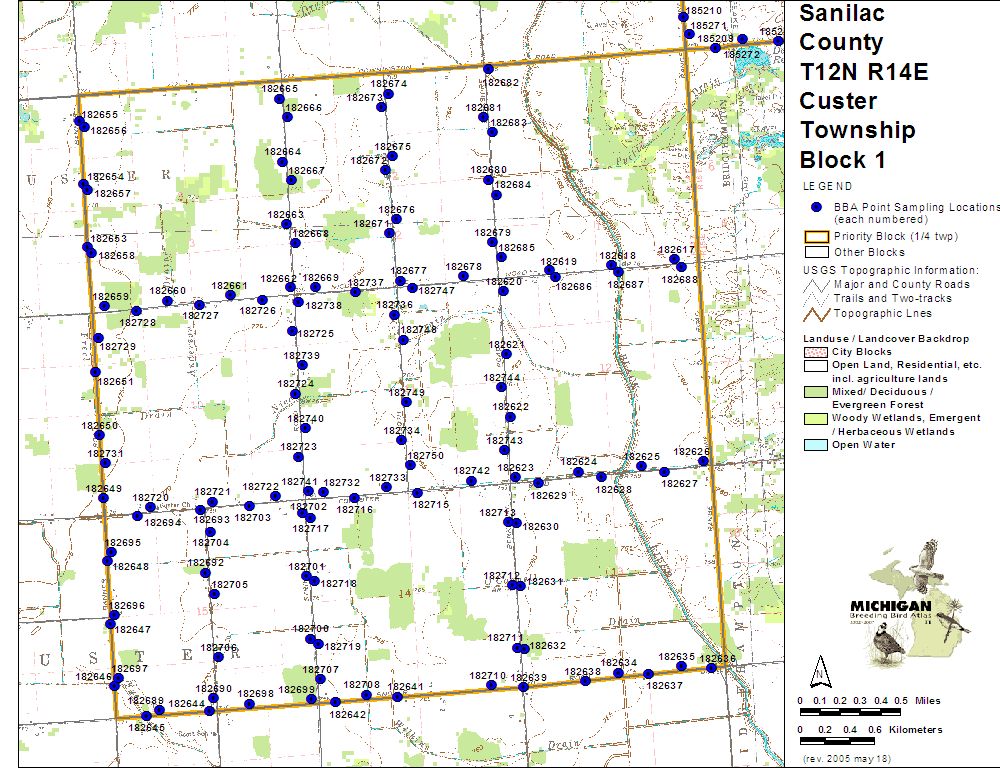1000x768 pixels.
Task: Click the Trails and Two-tracks dotted symbol
Action: pos(816,298)
